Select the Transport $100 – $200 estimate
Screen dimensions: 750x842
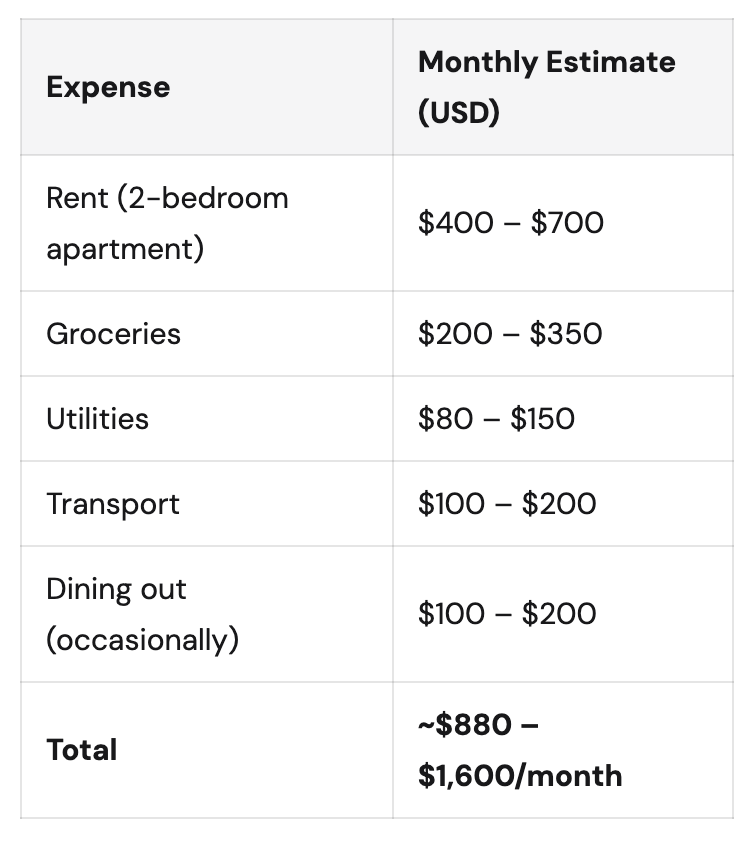click(x=507, y=503)
